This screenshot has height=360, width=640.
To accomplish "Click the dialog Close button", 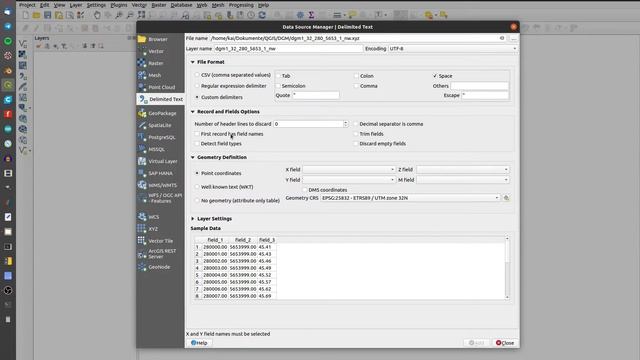I will 505,343.
